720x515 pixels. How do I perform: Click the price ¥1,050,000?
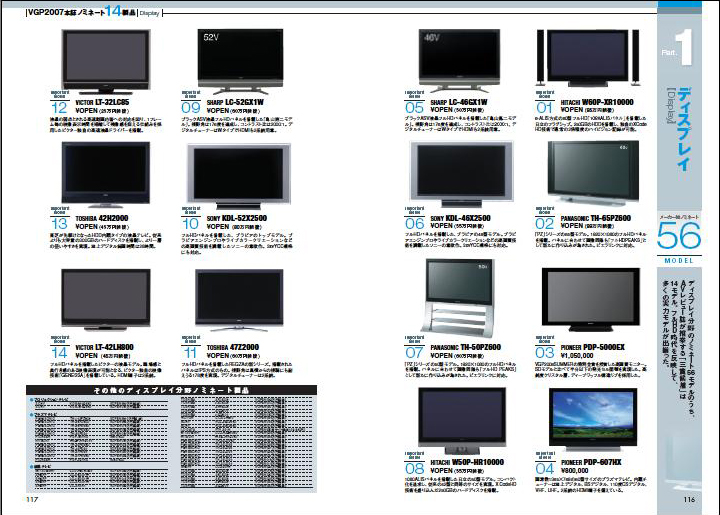577,356
